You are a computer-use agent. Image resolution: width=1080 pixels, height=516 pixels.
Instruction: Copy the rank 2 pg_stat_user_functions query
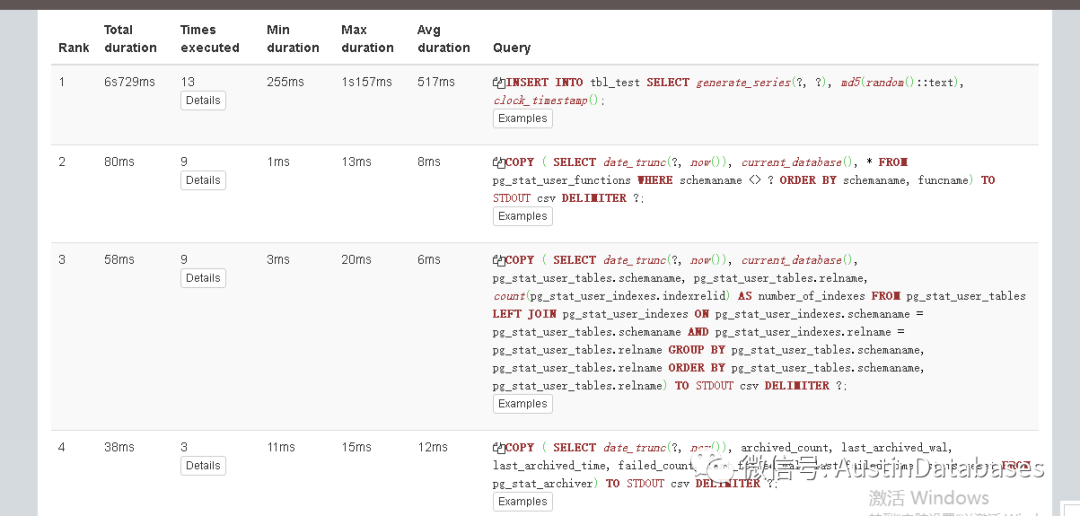tap(499, 163)
